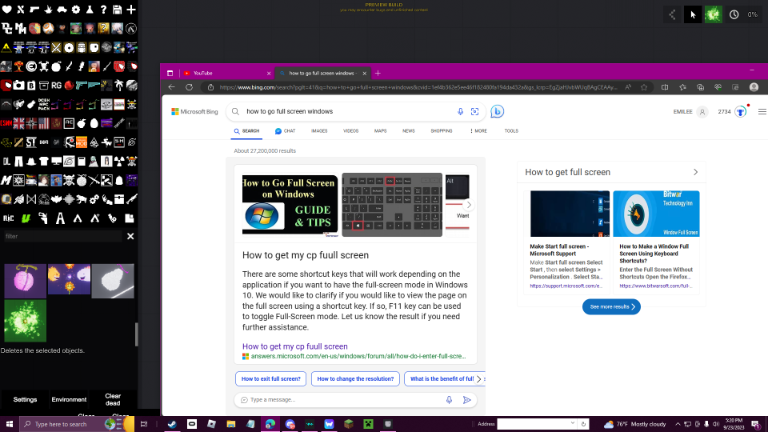Viewport: 768px width, 432px height.
Task: Clear the filter box with X
Action: point(130,236)
